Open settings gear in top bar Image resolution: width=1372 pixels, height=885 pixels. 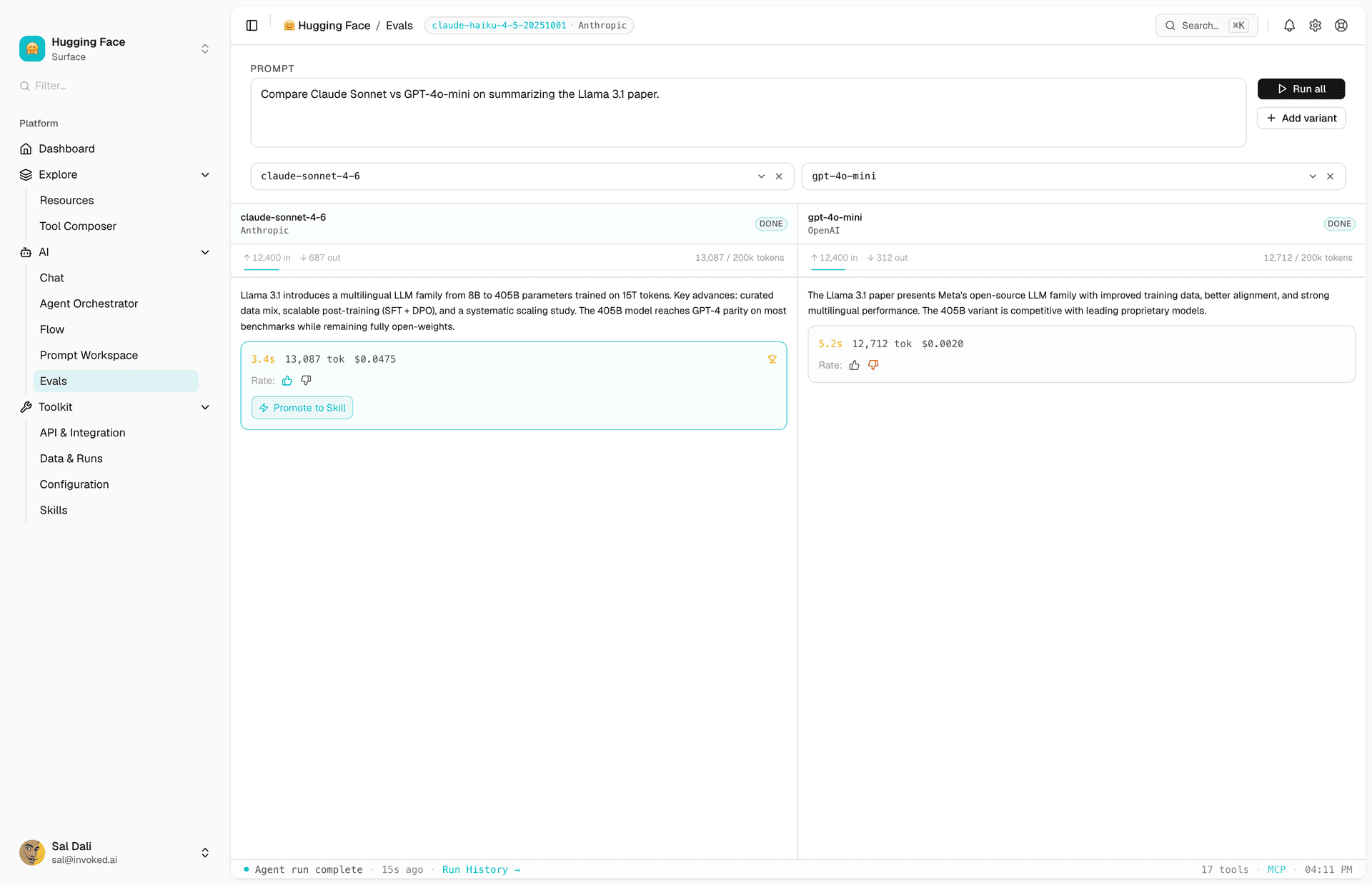point(1316,26)
